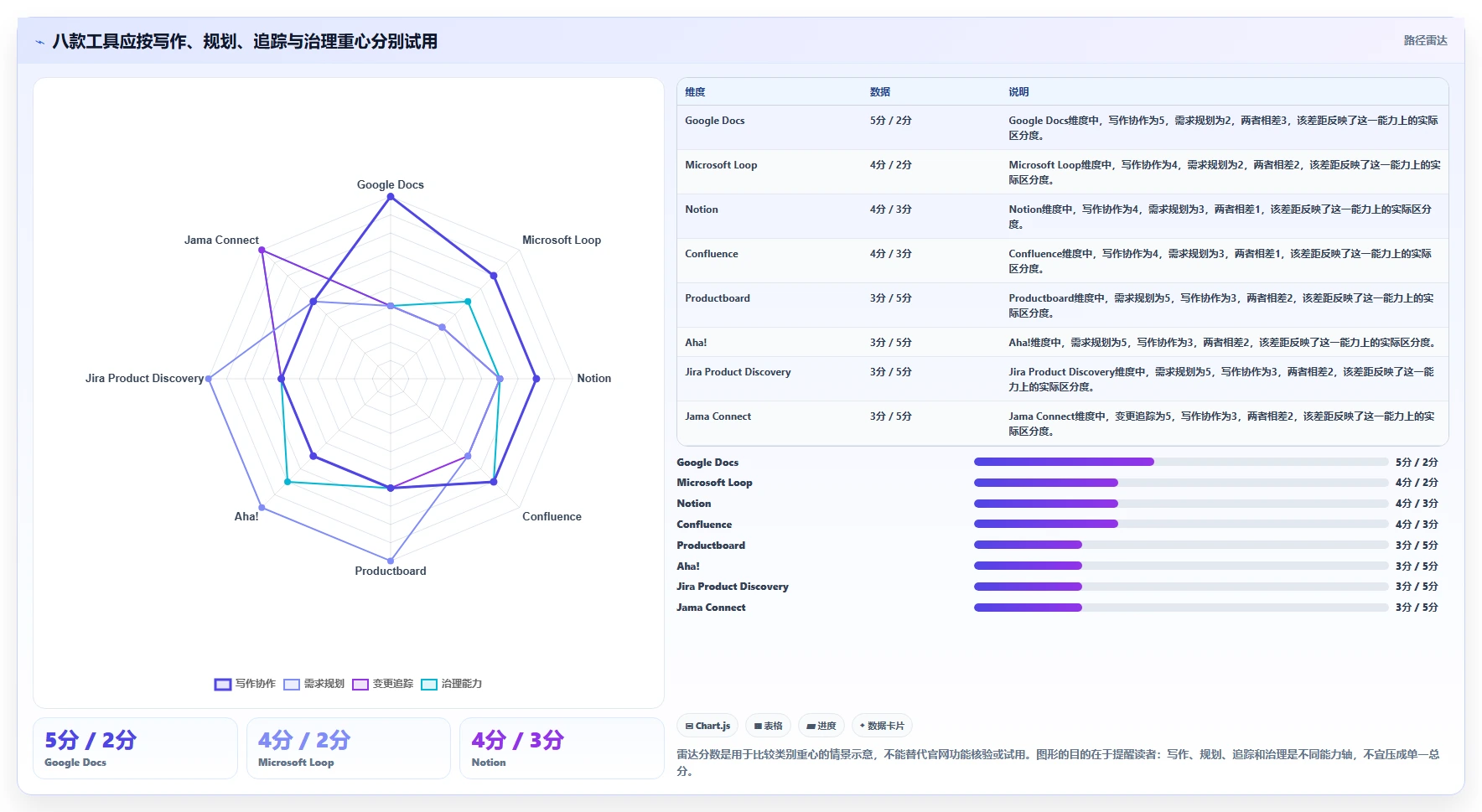This screenshot has width=1482, height=812.
Task: Click the small icon before the page title
Action: click(x=39, y=42)
